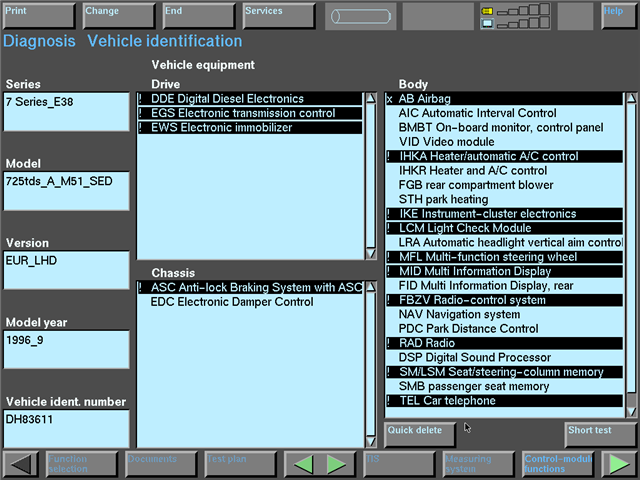Click the green right arrow in middle bar
640x480 pixels.
pos(336,464)
